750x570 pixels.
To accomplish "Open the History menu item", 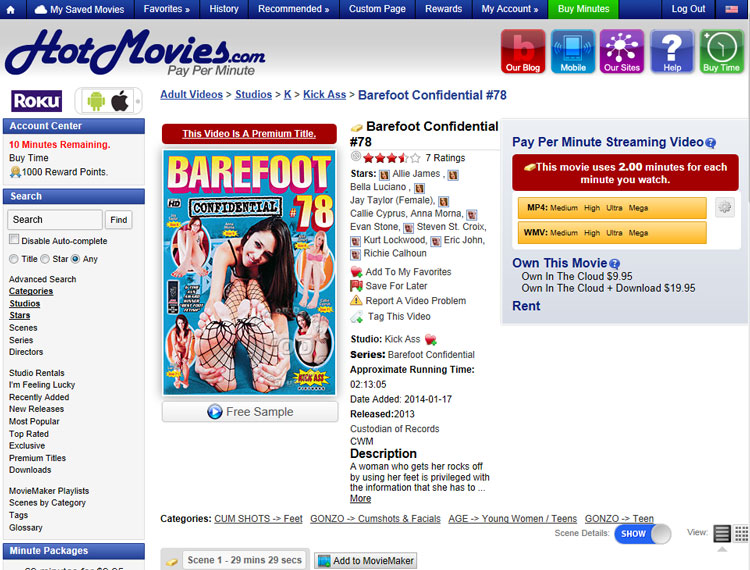I will (x=224, y=9).
